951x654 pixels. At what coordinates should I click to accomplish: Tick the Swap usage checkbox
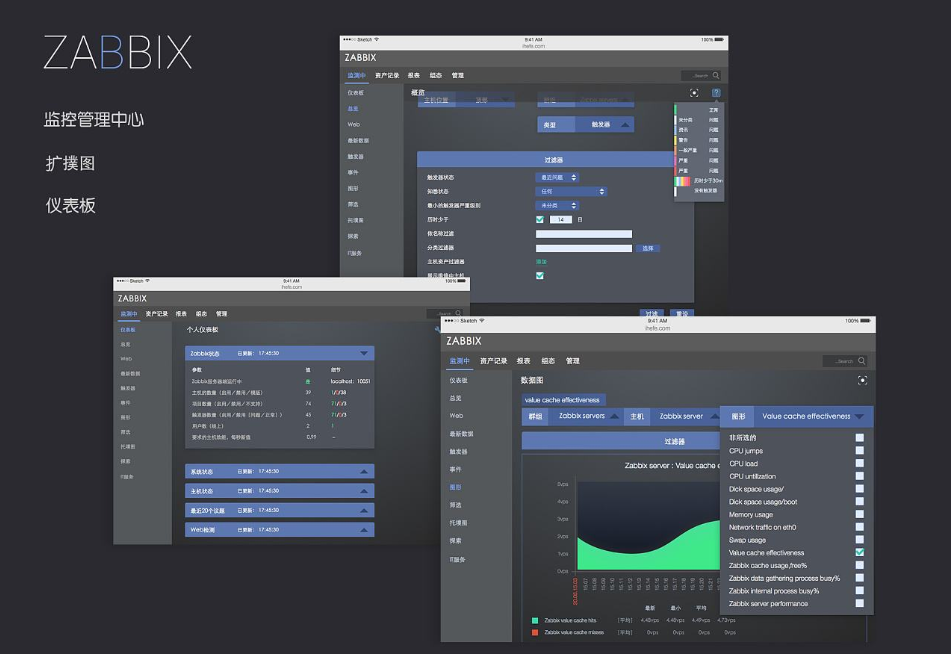pyautogui.click(x=859, y=539)
